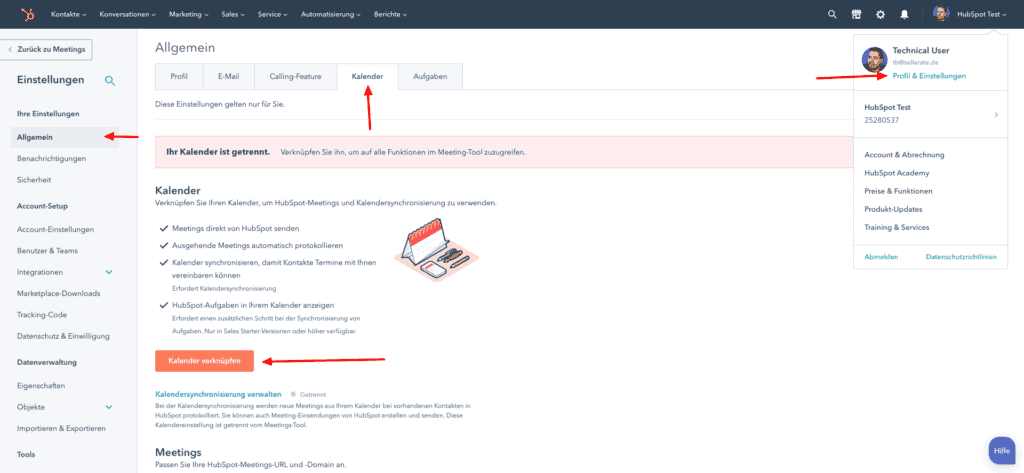Screen dimensions: 1024x473
Task: Expand the Integrationen chevron
Action: [109, 272]
